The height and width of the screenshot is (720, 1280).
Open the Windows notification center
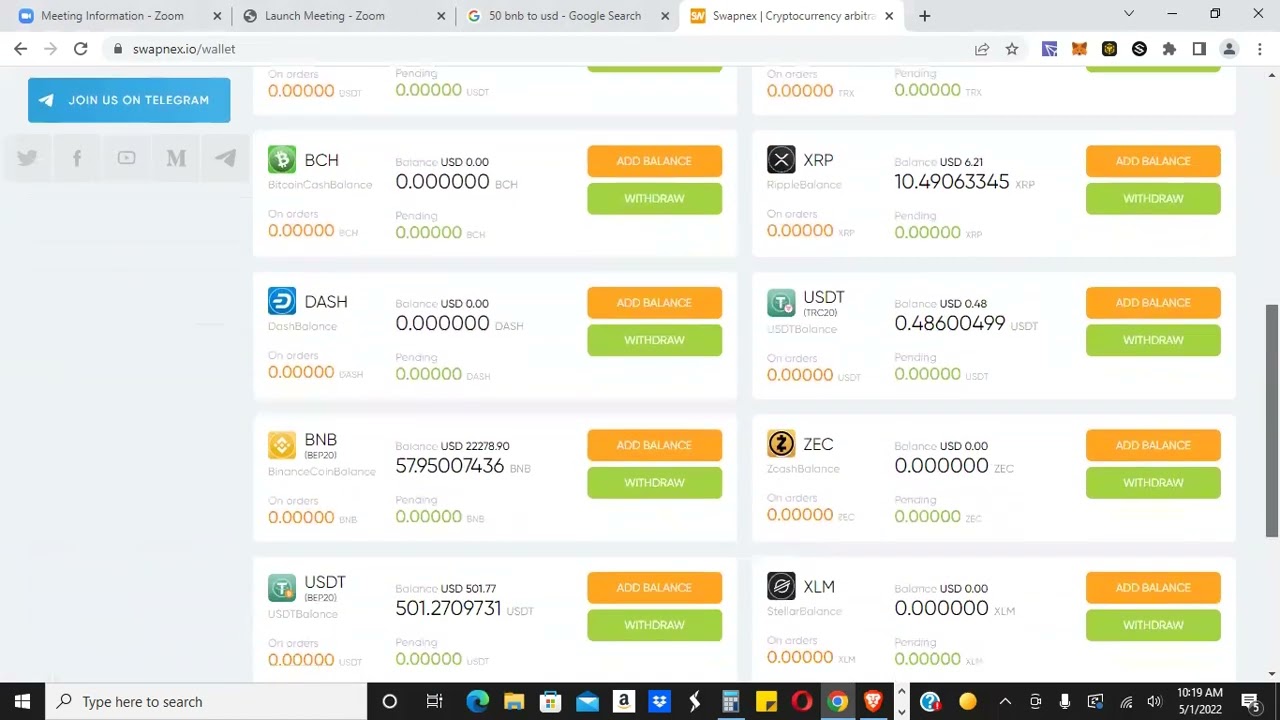tap(1250, 702)
